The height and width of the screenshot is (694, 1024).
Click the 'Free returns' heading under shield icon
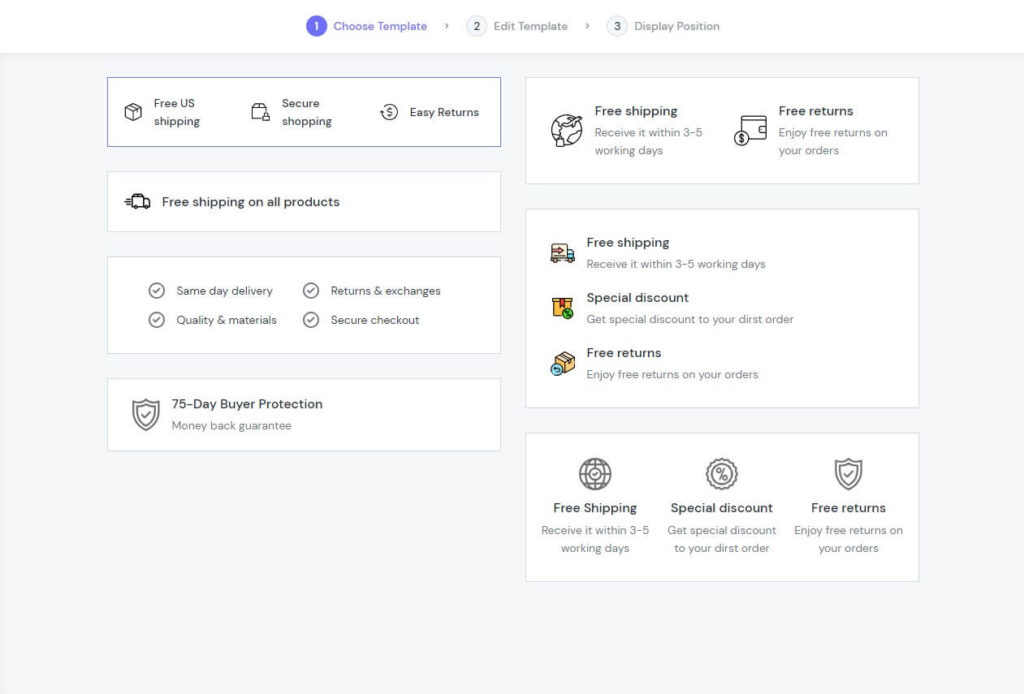848,508
